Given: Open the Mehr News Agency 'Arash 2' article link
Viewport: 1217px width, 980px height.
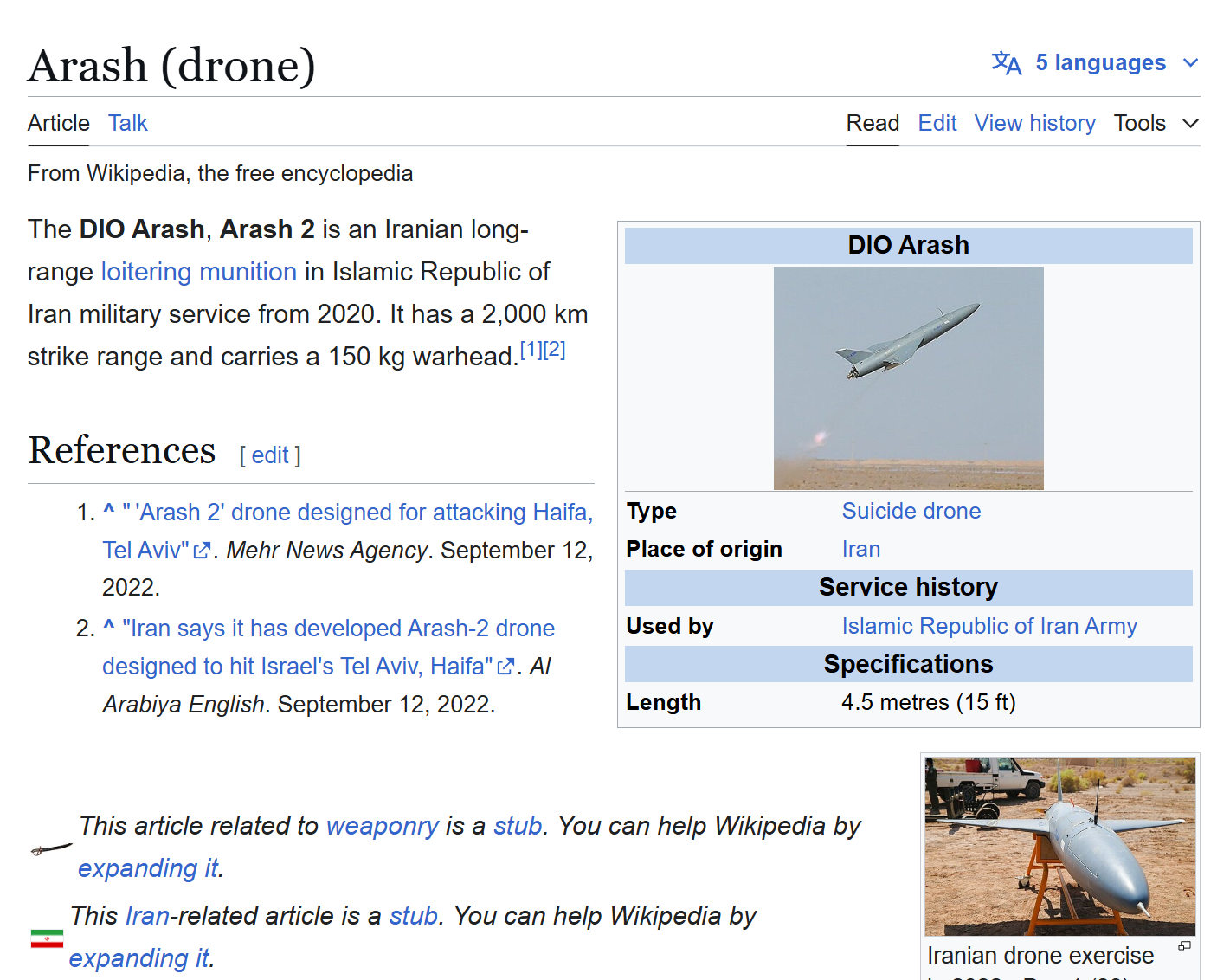Looking at the screenshot, I should (x=348, y=531).
